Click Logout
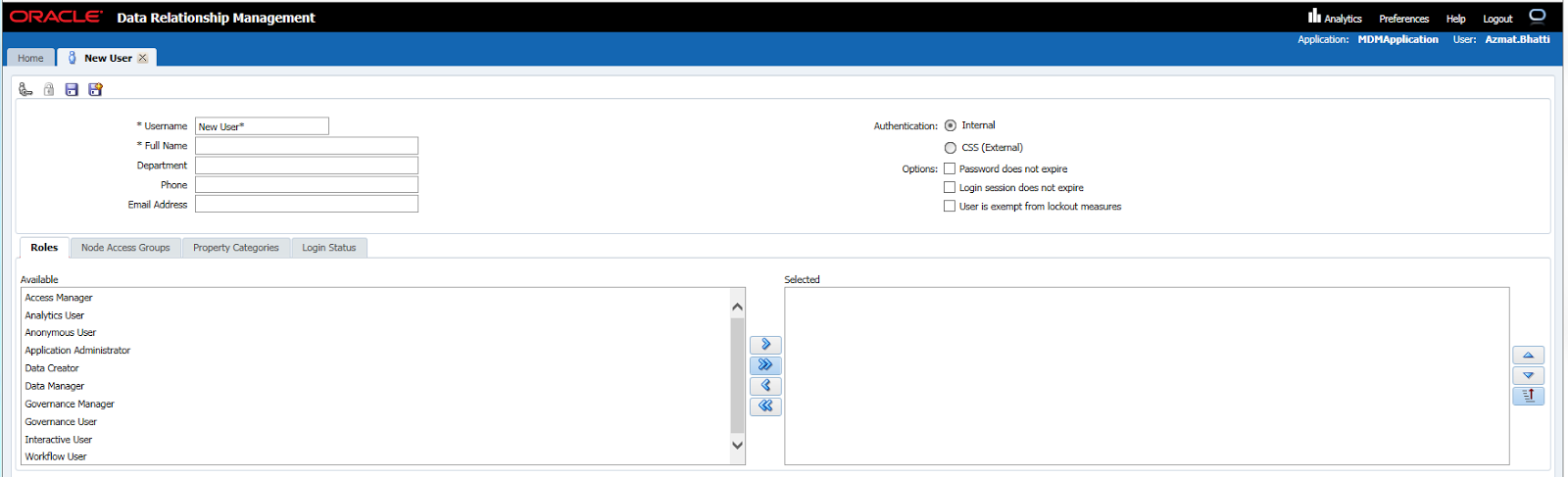 click(x=1497, y=19)
